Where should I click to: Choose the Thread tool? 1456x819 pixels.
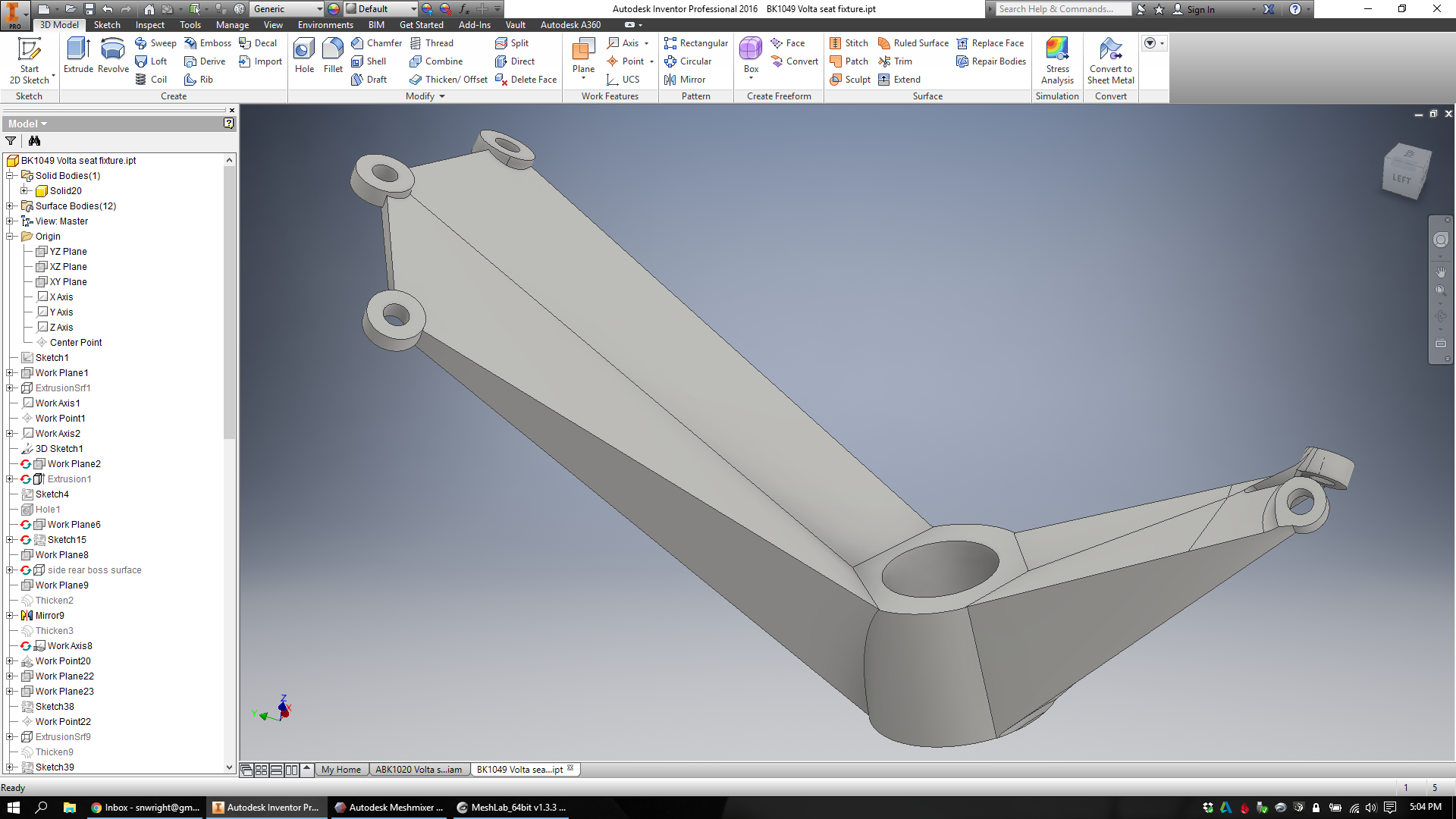click(x=431, y=43)
